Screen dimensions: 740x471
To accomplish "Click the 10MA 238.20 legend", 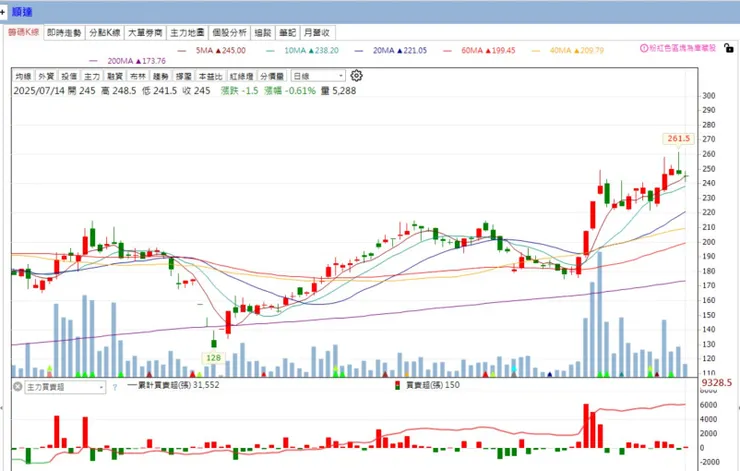I will click(303, 50).
